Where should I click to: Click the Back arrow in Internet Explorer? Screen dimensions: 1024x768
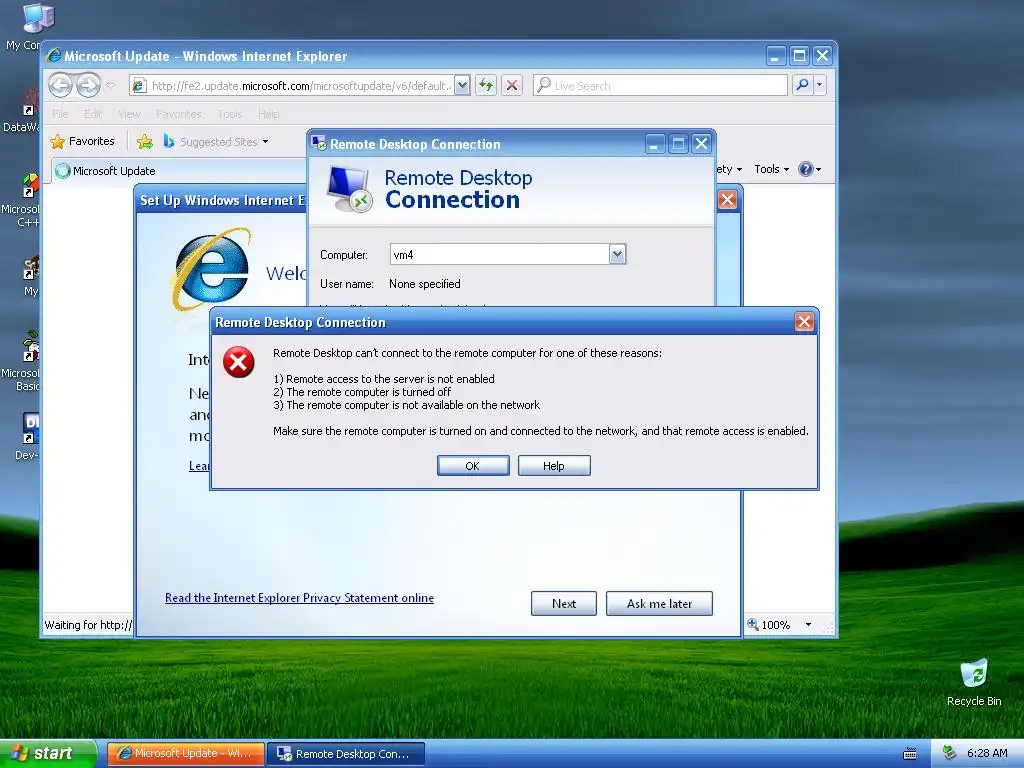coord(61,85)
